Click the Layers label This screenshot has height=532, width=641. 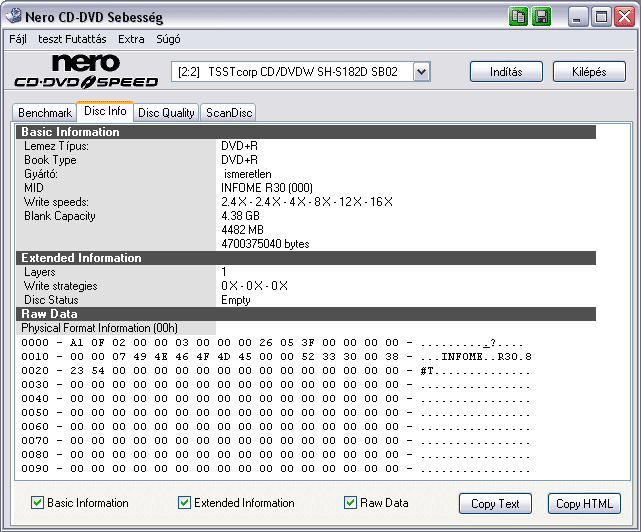(40, 272)
